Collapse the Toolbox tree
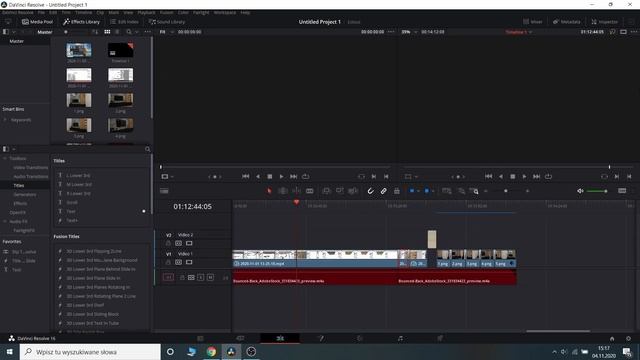 click(5, 158)
